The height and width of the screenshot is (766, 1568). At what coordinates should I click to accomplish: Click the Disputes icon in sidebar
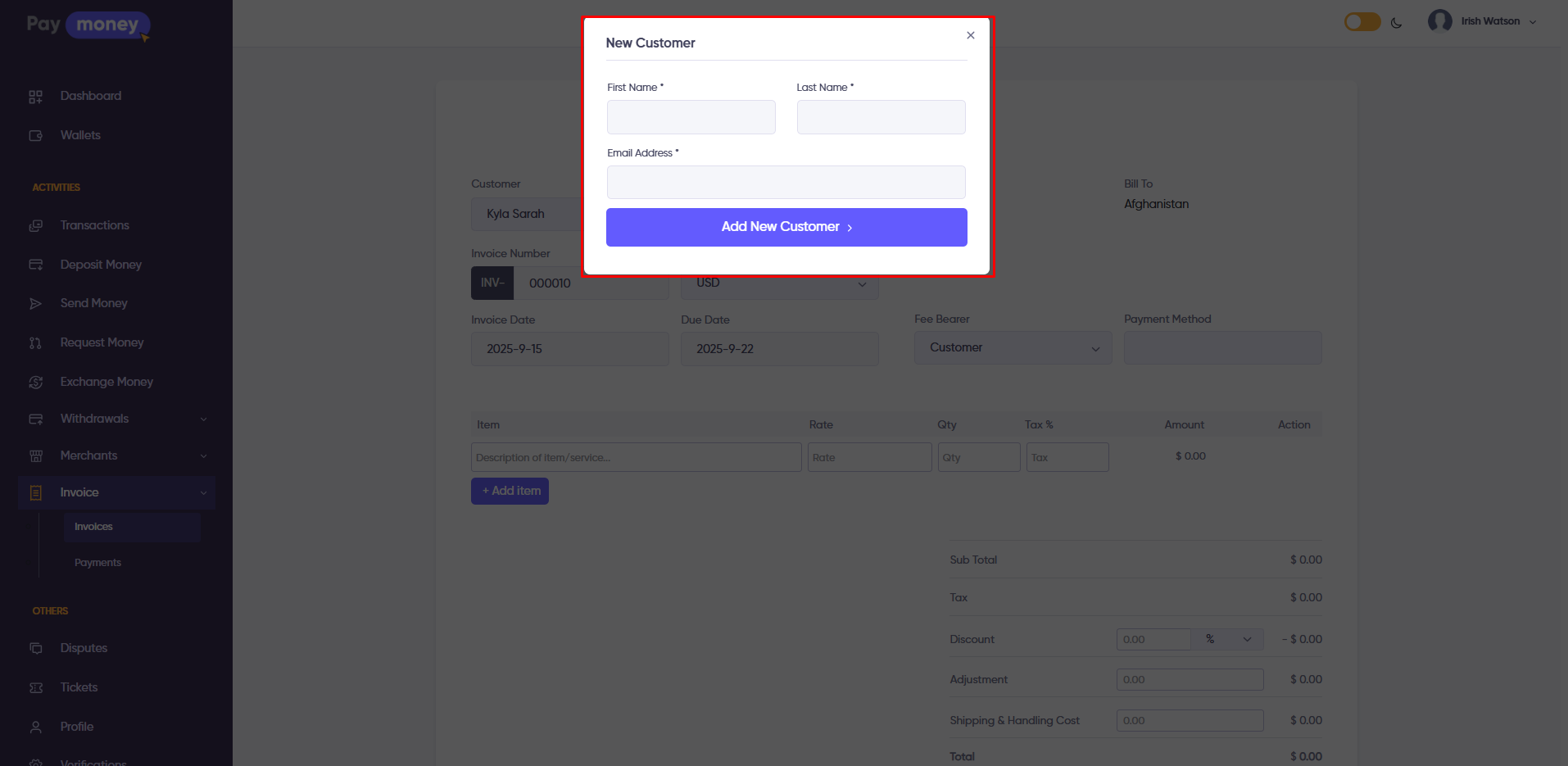tap(35, 649)
